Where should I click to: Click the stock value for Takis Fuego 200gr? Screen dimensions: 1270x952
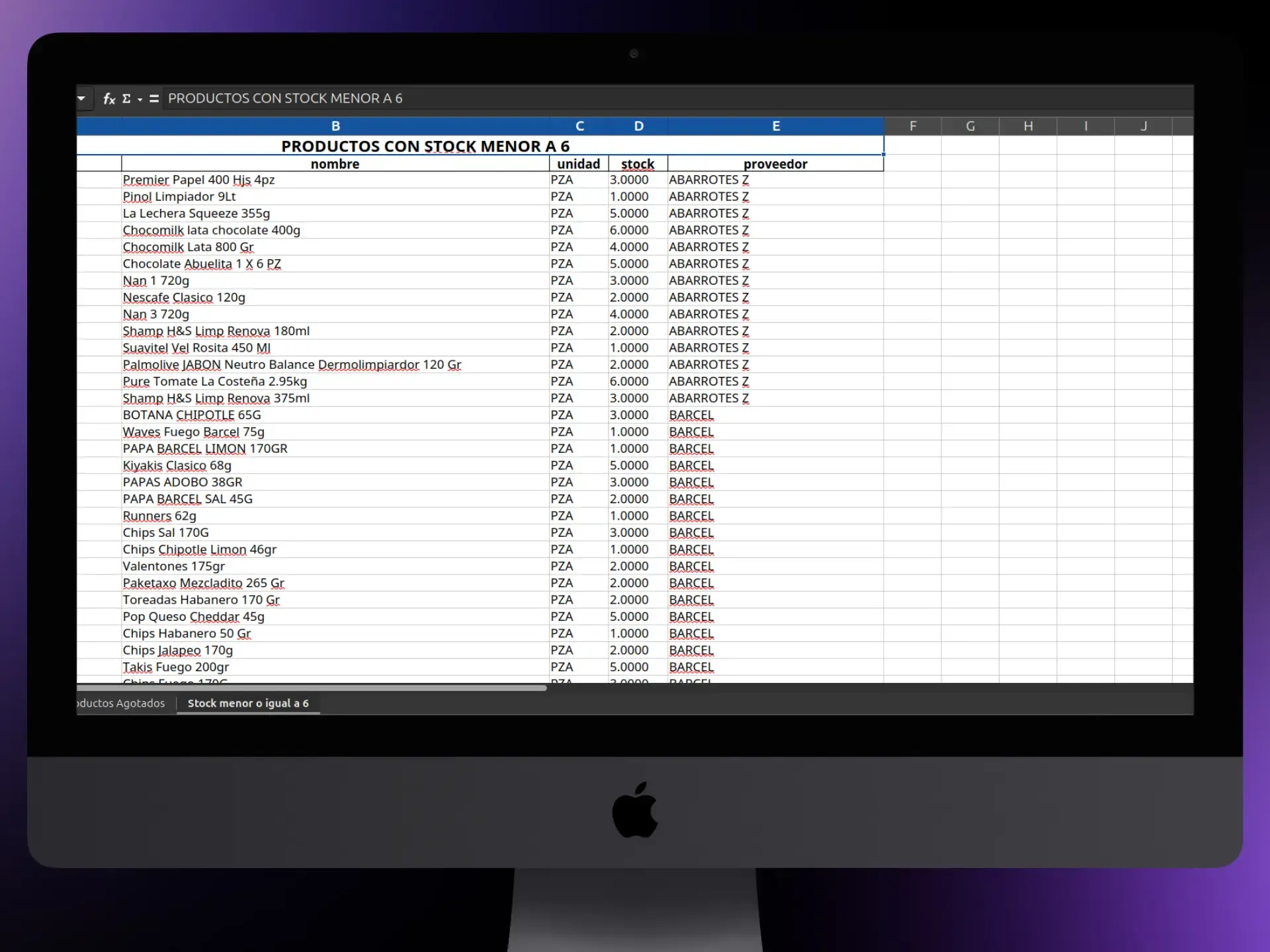[x=638, y=668]
